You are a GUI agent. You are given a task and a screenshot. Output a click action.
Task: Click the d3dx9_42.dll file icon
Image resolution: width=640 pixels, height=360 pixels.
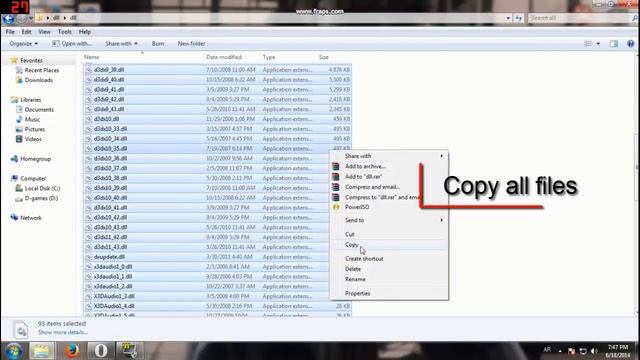pyautogui.click(x=89, y=100)
